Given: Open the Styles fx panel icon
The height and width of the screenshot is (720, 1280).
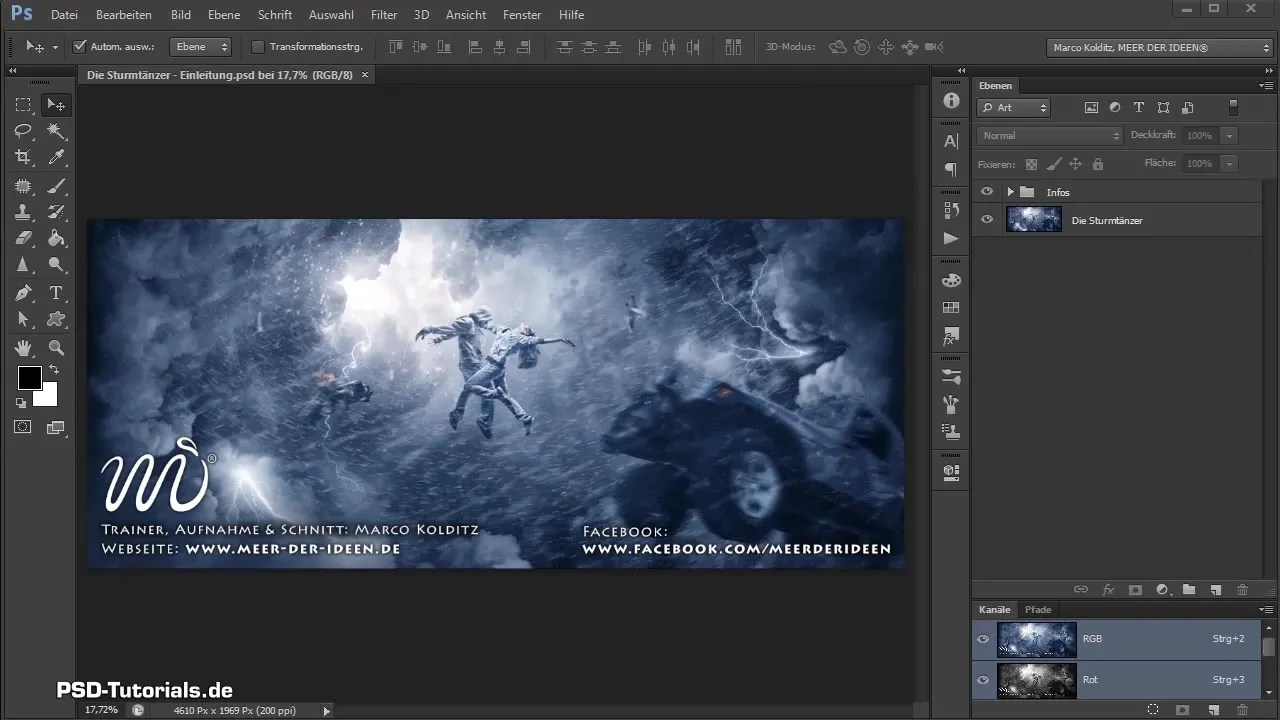Looking at the screenshot, I should click(x=951, y=337).
